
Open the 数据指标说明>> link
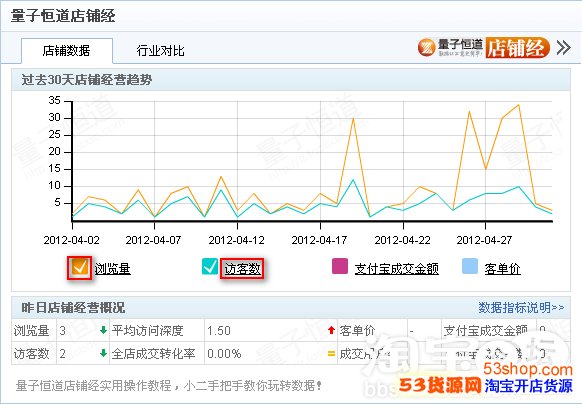tap(521, 307)
